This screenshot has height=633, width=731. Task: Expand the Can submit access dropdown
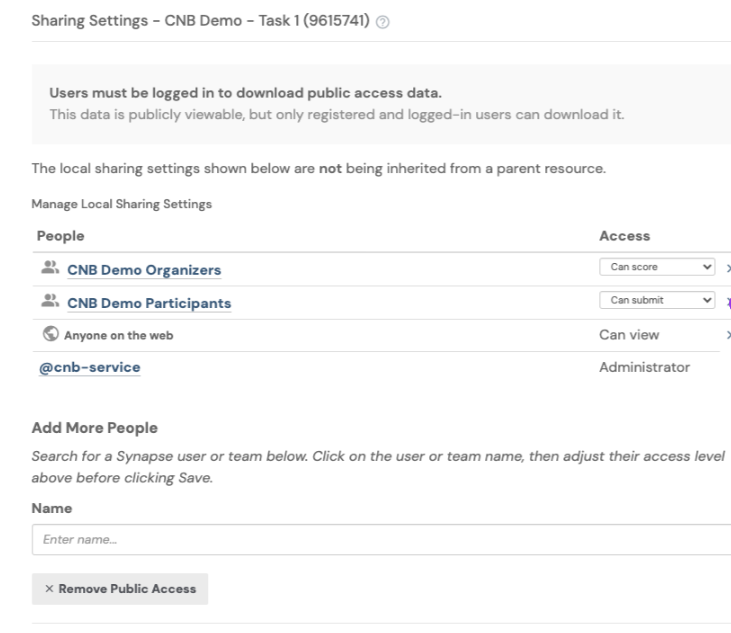coord(657,302)
